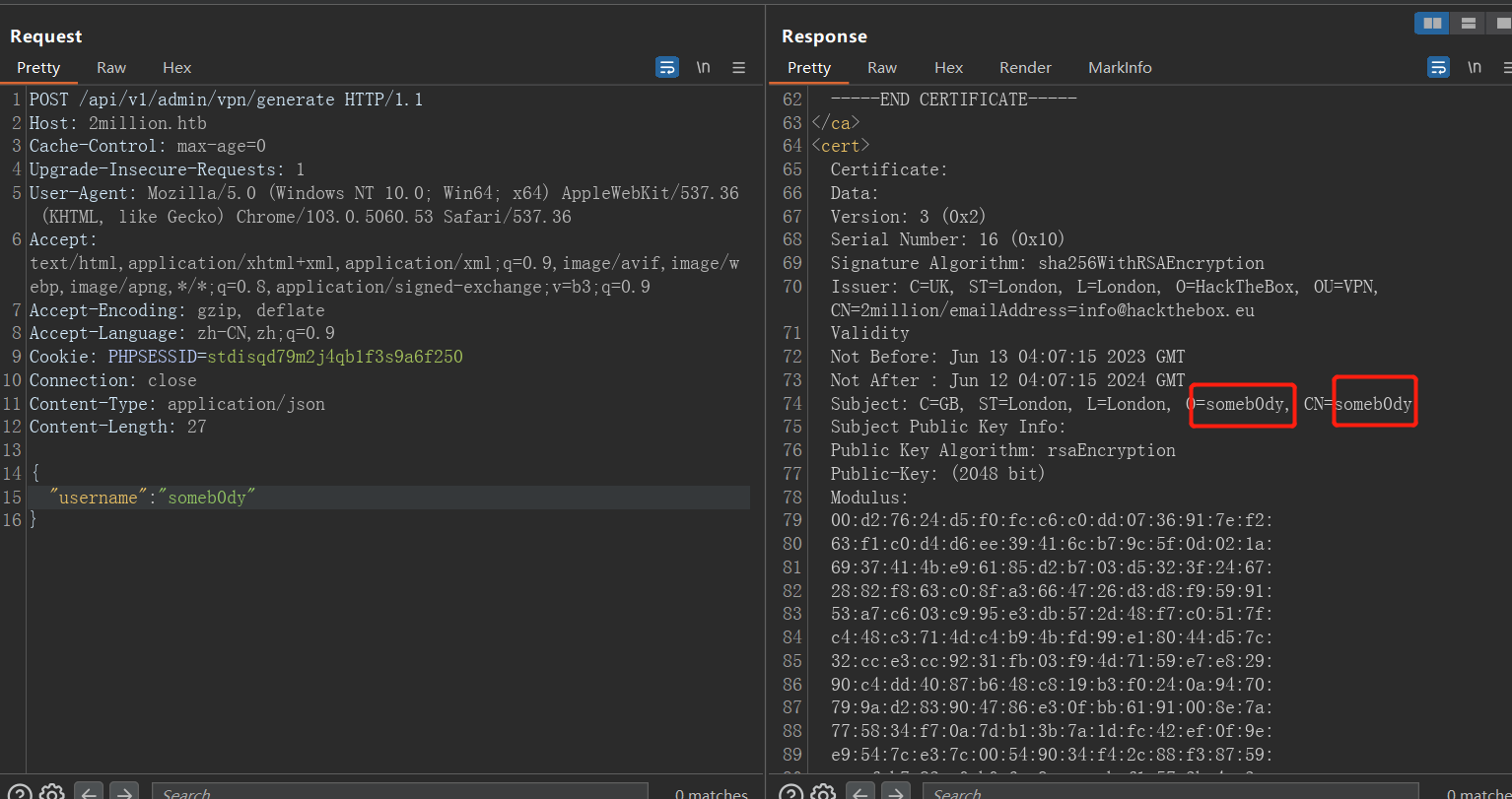Image resolution: width=1512 pixels, height=799 pixels.
Task: Click the Not Before: Jun 13 line
Action: (1007, 357)
